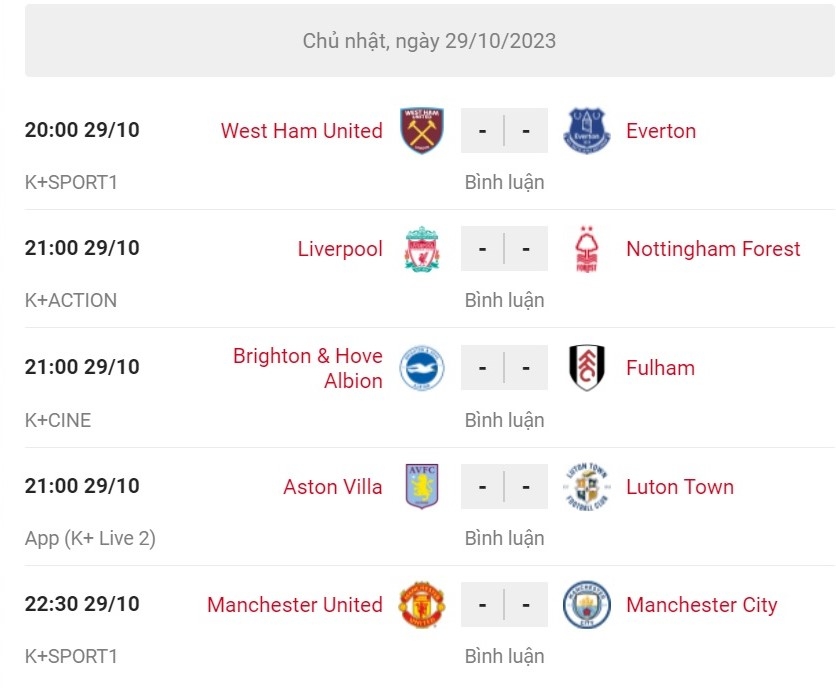The image size is (836, 688).
Task: Open the Liverpool crest logo
Action: coord(422,249)
